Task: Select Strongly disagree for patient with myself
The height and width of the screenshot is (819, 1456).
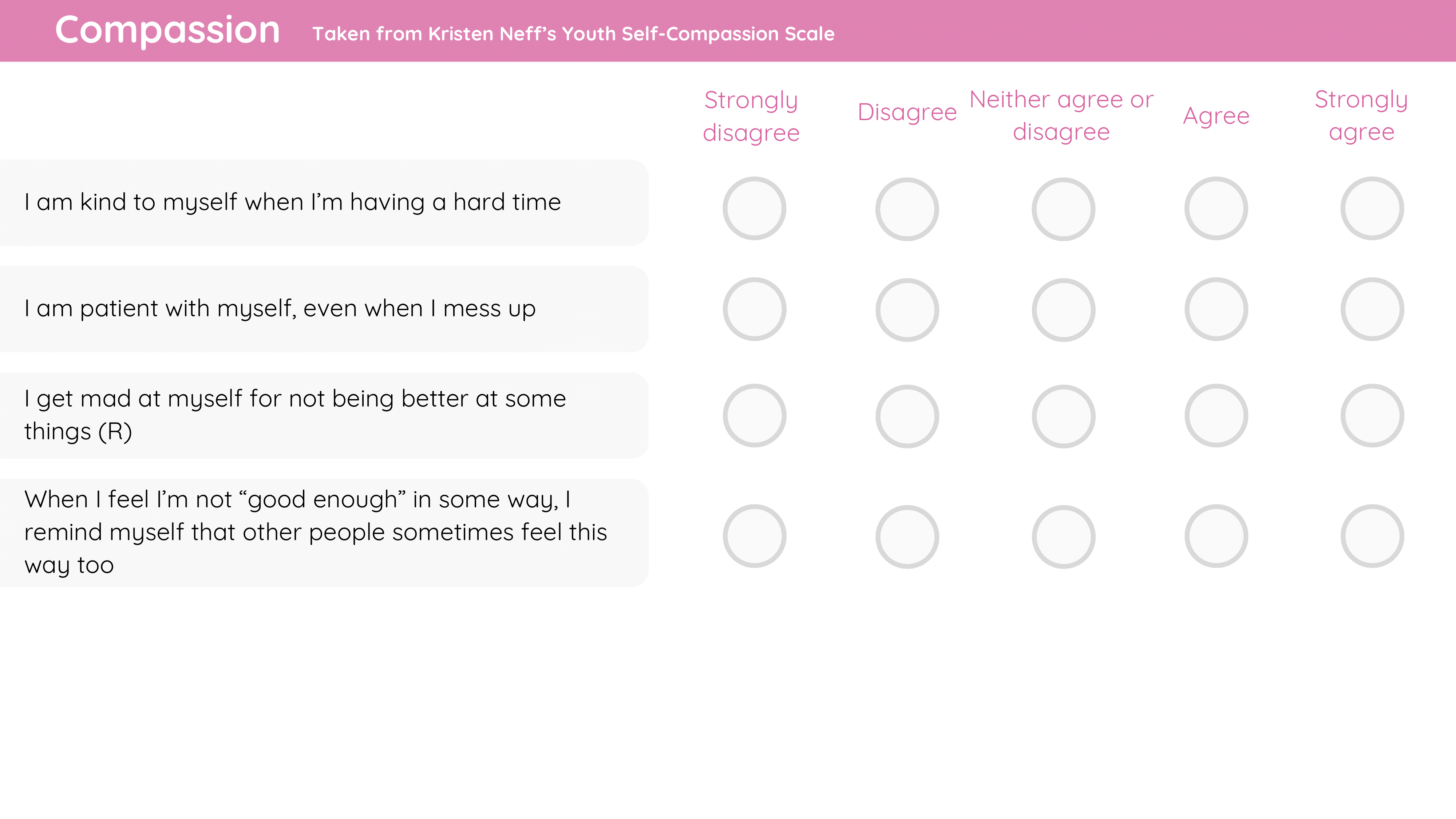Action: tap(754, 309)
